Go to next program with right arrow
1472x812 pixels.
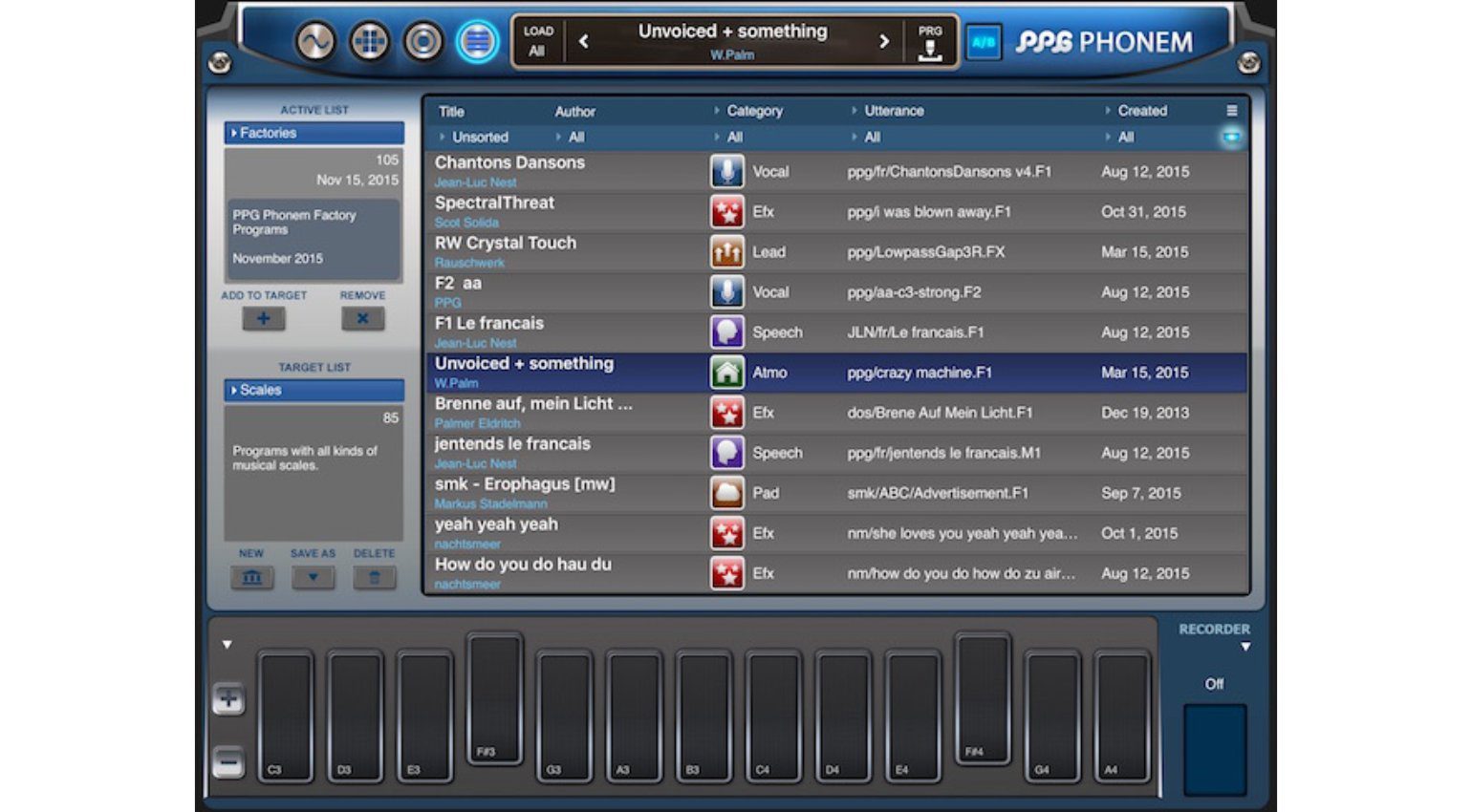tap(883, 42)
